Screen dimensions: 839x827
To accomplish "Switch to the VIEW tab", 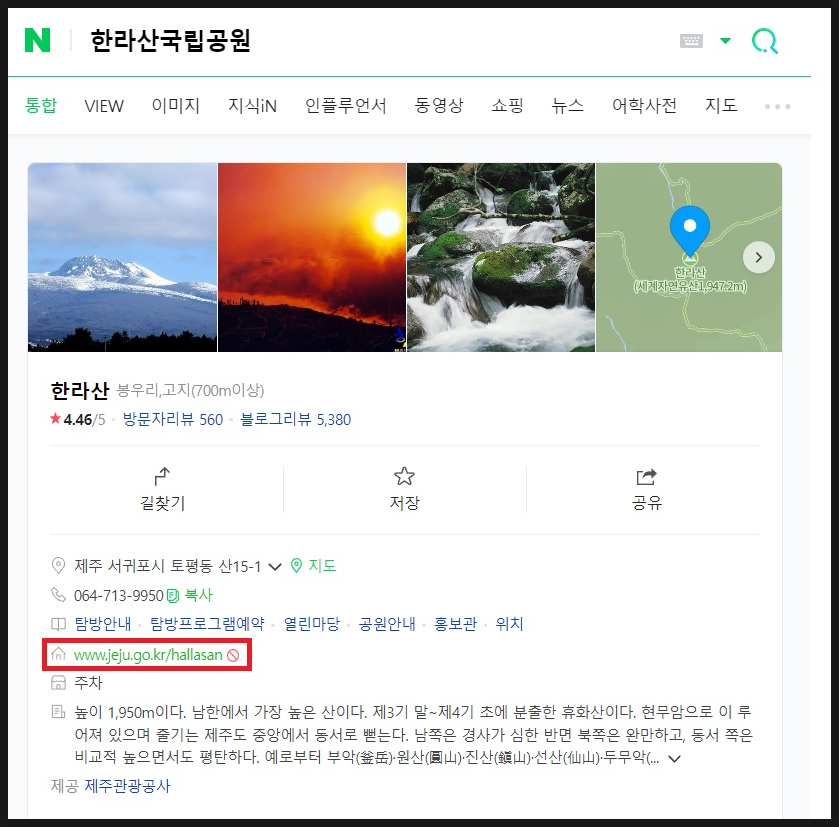I will pos(104,106).
